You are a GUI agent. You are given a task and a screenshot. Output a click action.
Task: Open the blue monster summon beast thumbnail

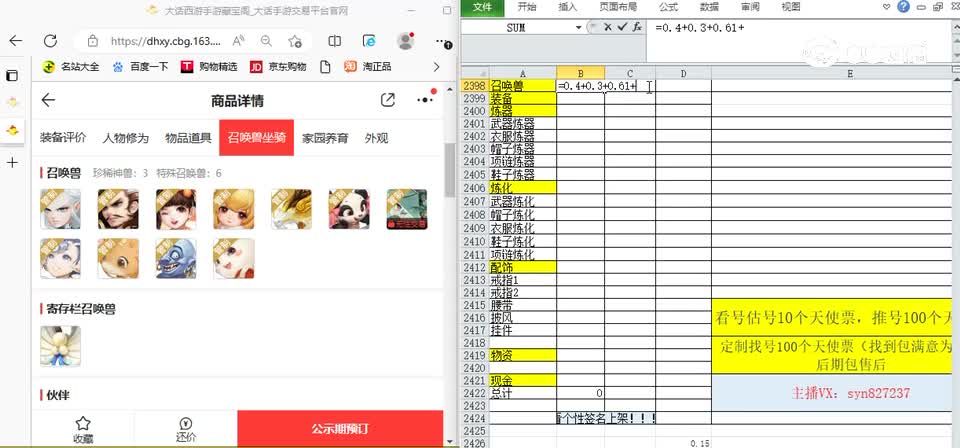coord(176,259)
